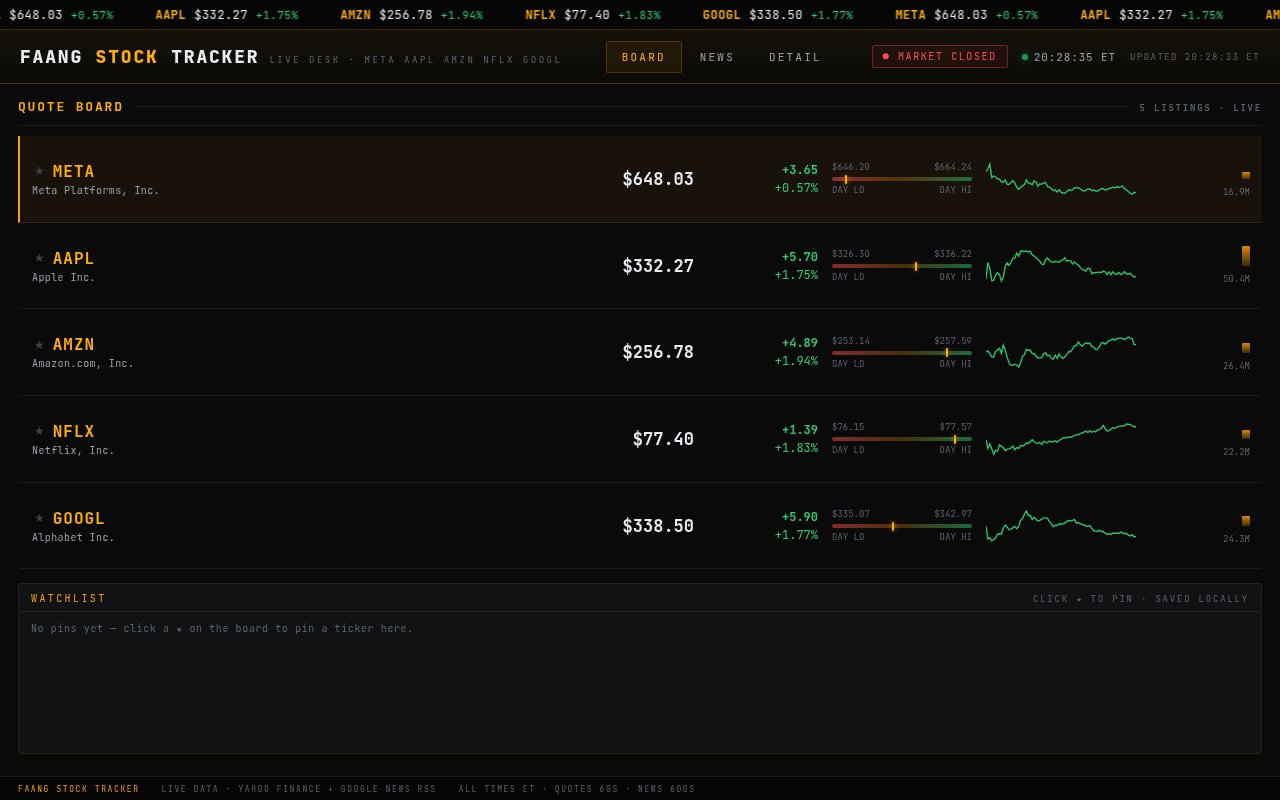The image size is (1280, 800).
Task: Click the AAPL day low-high range bar
Action: (902, 266)
